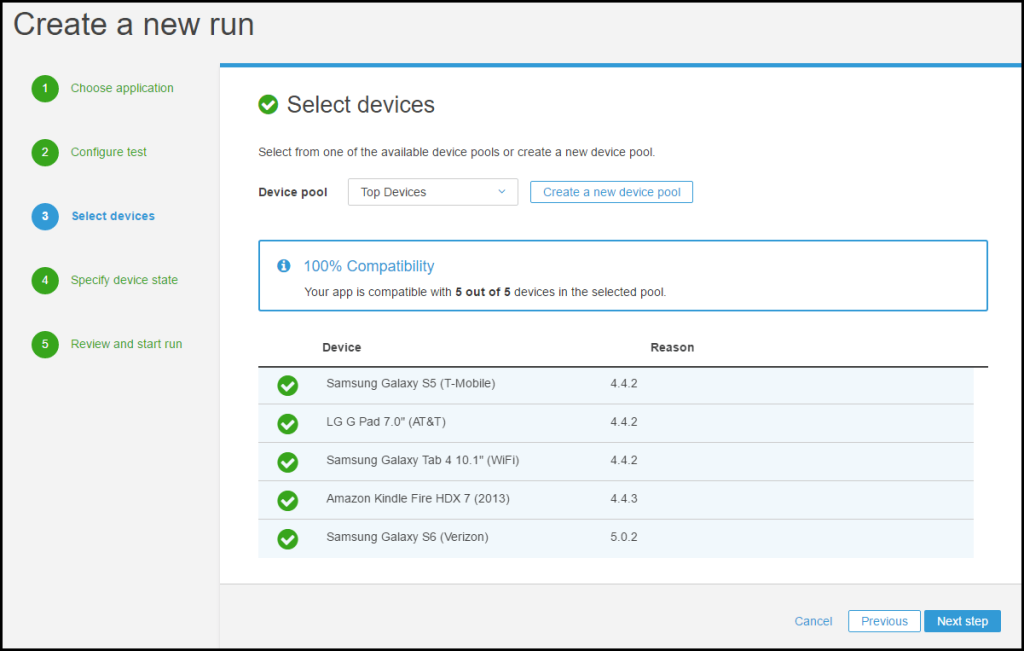Click the step 4 circle icon
The width and height of the screenshot is (1024, 651).
click(x=45, y=281)
